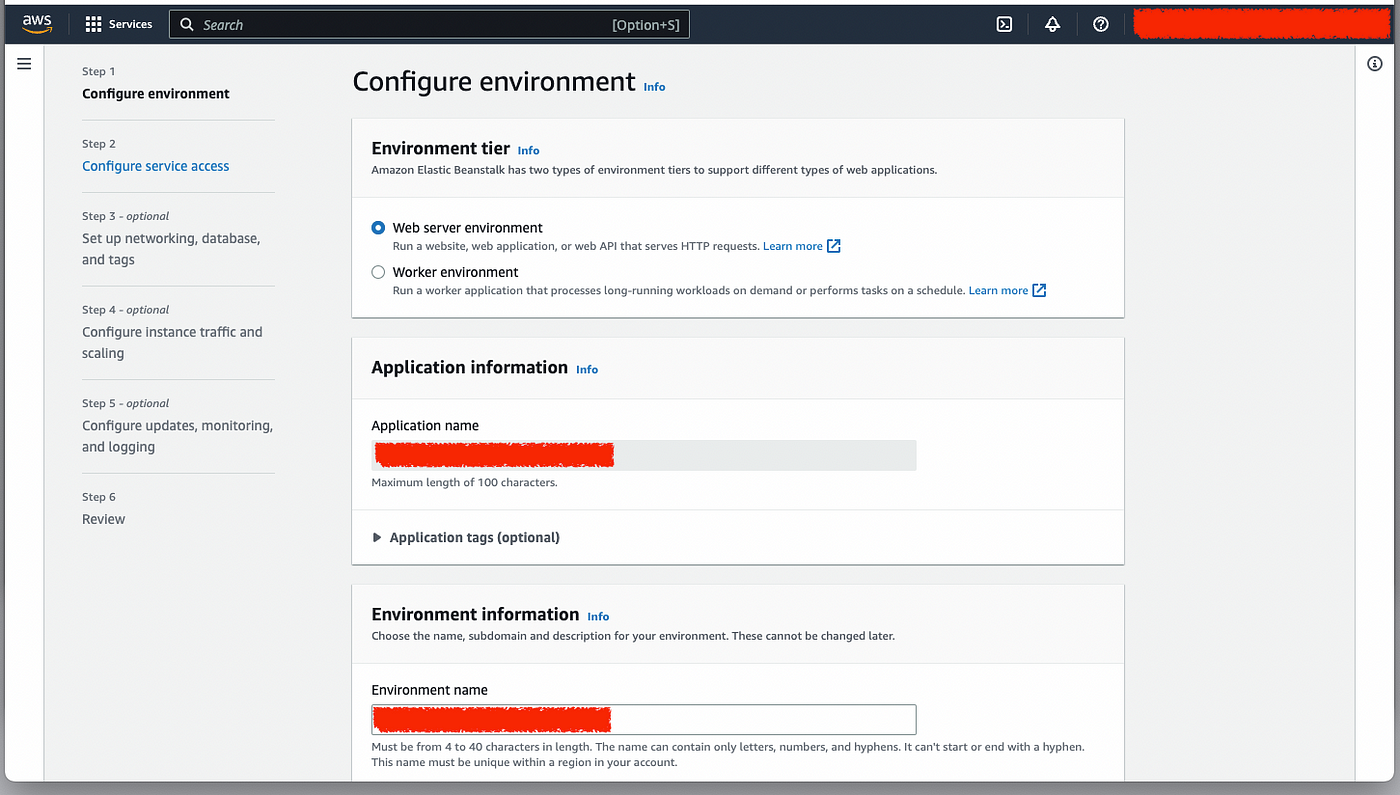Click external link icon after Worker Learn more
Image resolution: width=1400 pixels, height=795 pixels.
tap(1039, 290)
